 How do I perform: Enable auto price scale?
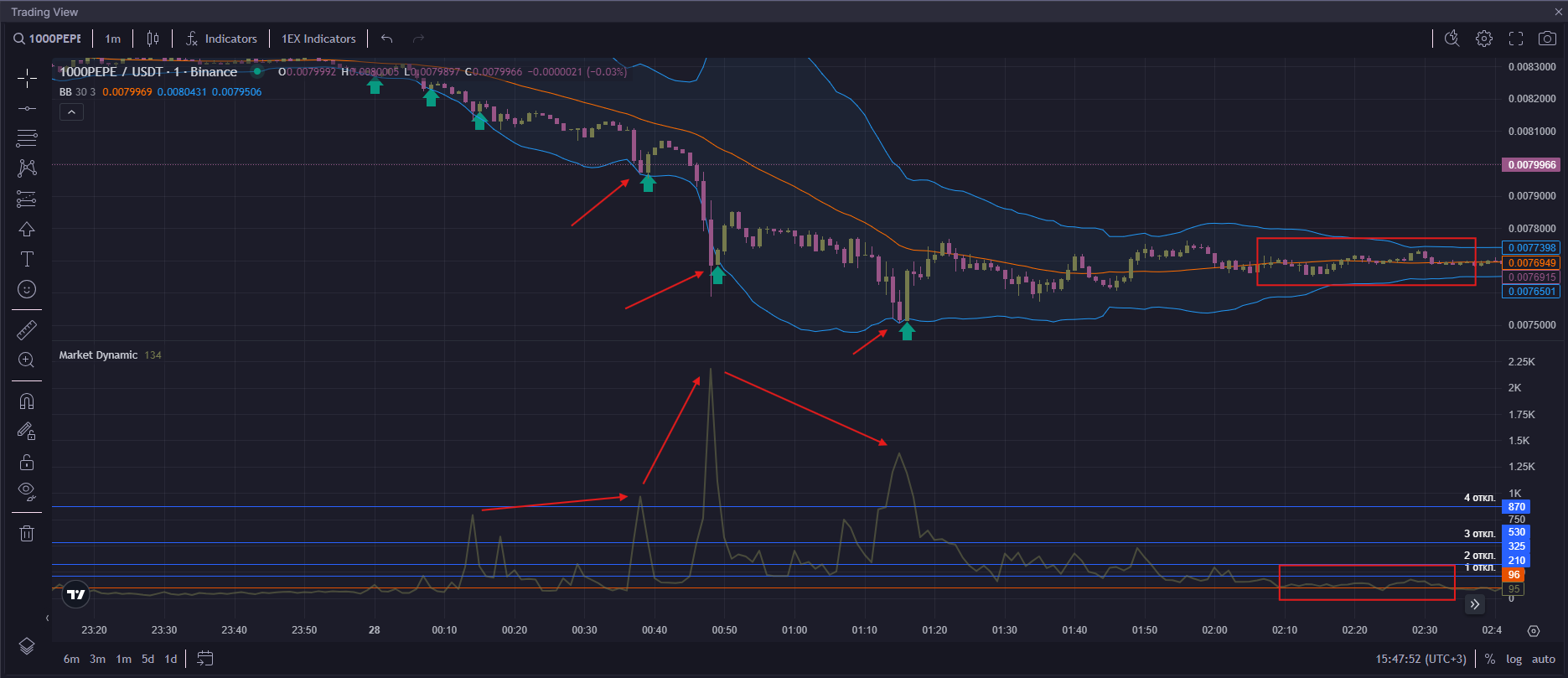(x=1544, y=659)
